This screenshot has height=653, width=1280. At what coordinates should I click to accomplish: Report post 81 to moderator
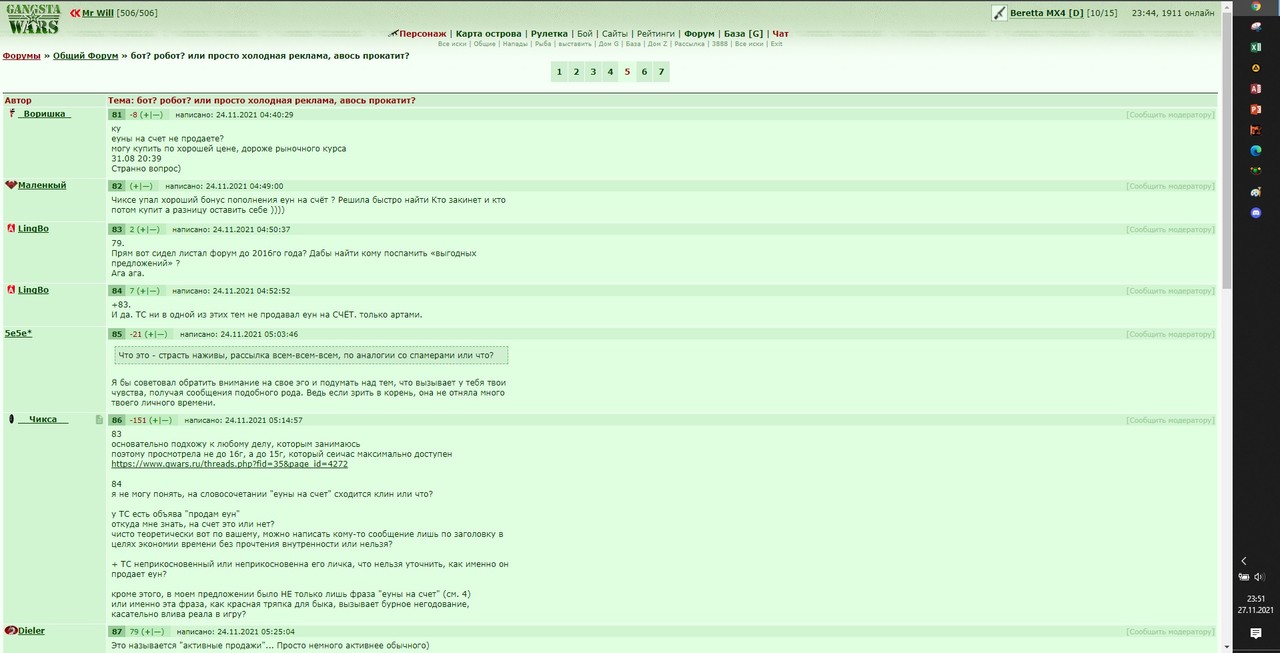[x=1170, y=115]
